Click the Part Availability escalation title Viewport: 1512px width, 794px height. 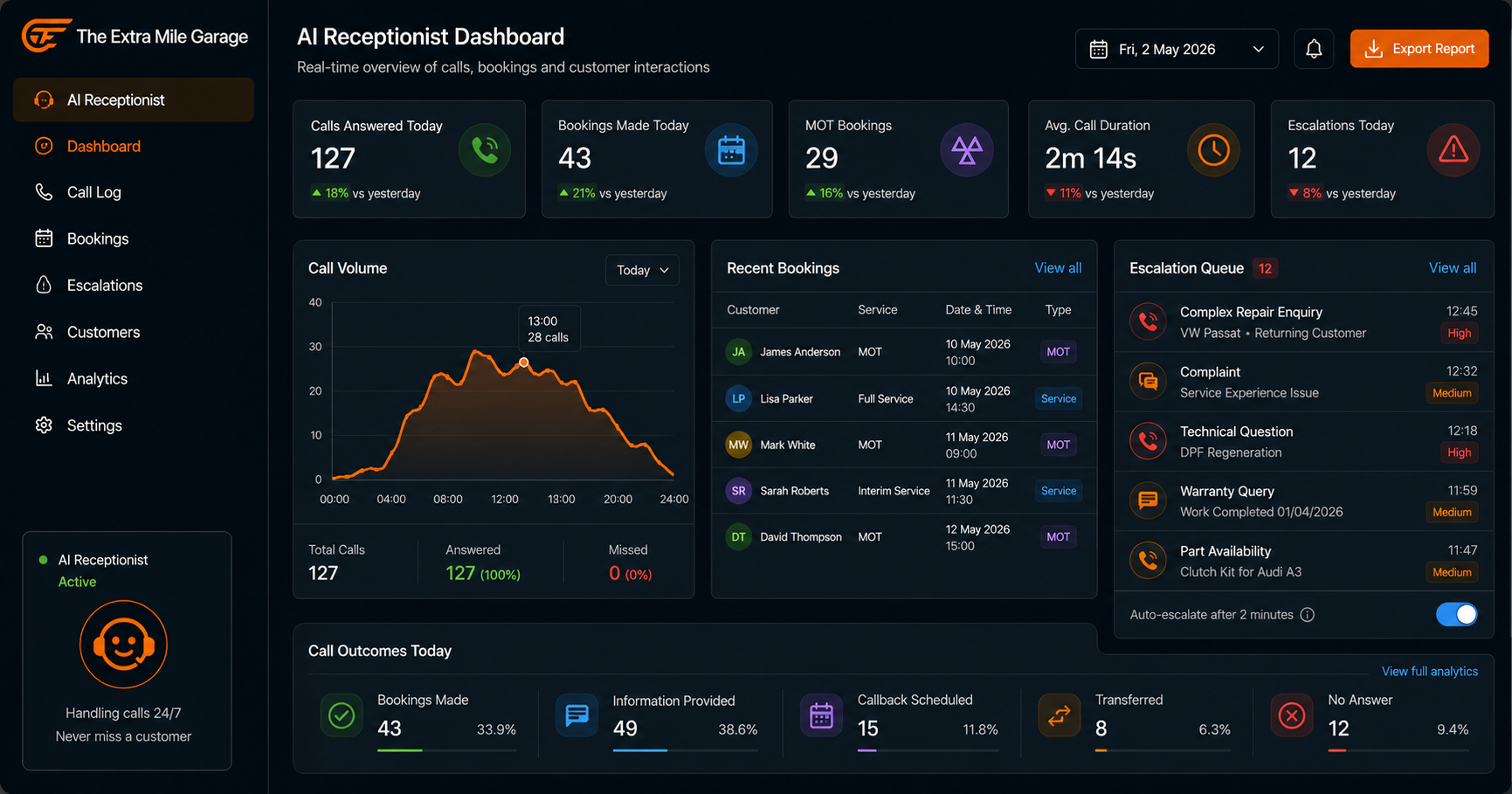[1225, 551]
